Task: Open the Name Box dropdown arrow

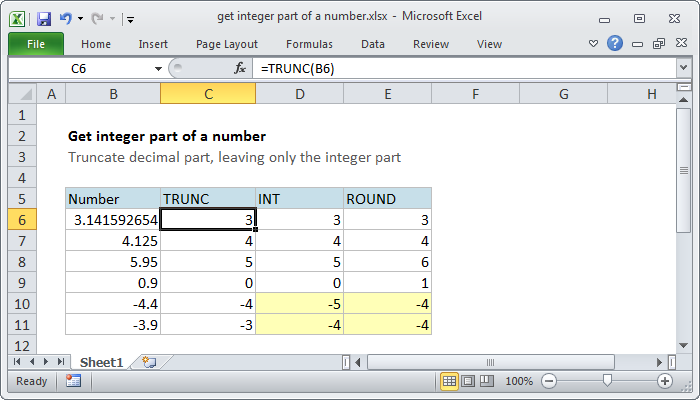Action: [x=158, y=69]
